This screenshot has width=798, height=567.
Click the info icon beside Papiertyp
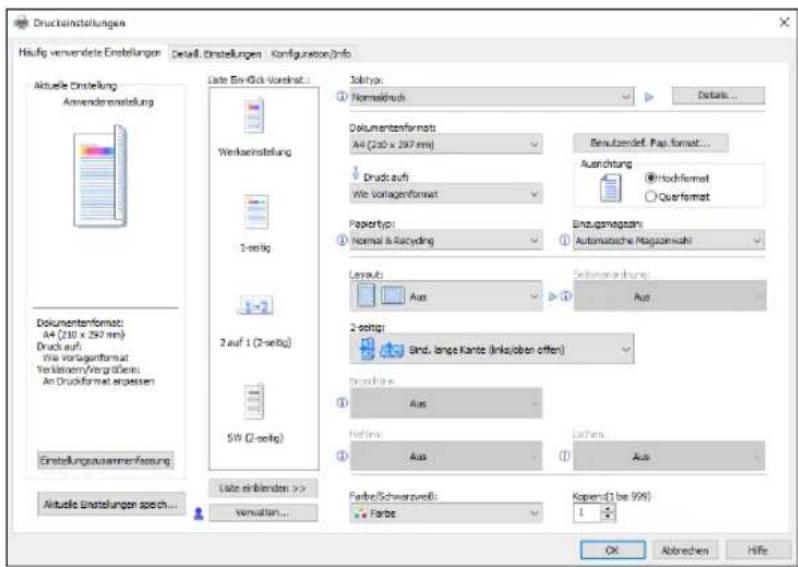click(x=342, y=240)
